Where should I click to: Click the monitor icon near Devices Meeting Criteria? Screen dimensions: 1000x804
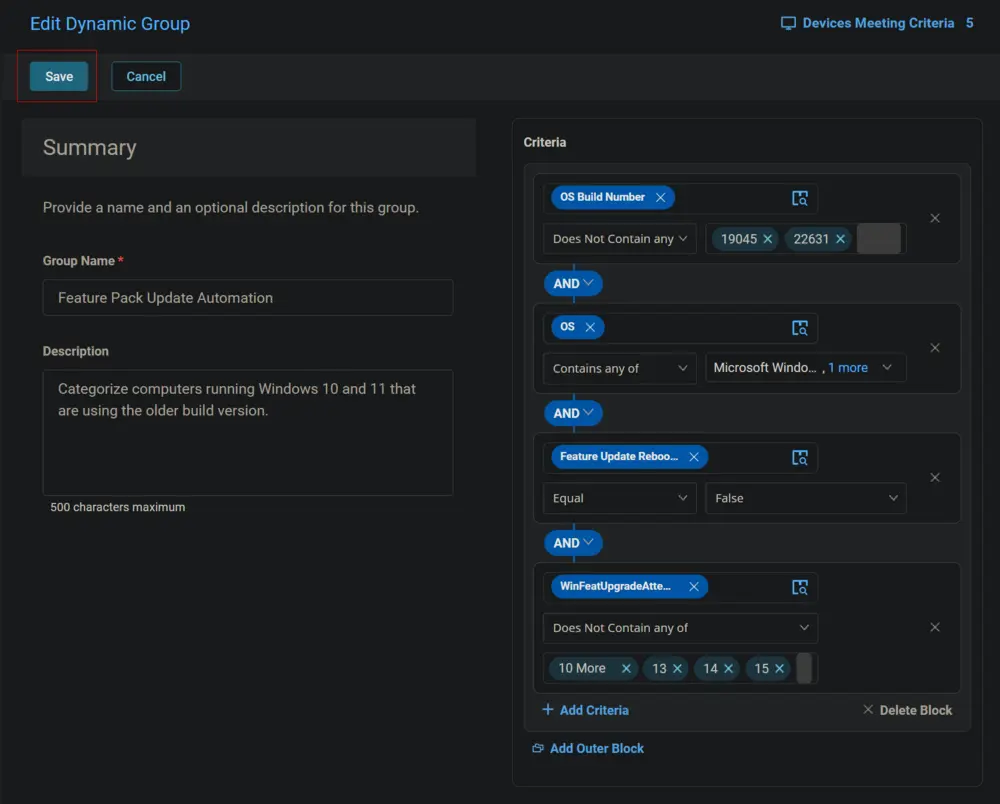tap(788, 24)
